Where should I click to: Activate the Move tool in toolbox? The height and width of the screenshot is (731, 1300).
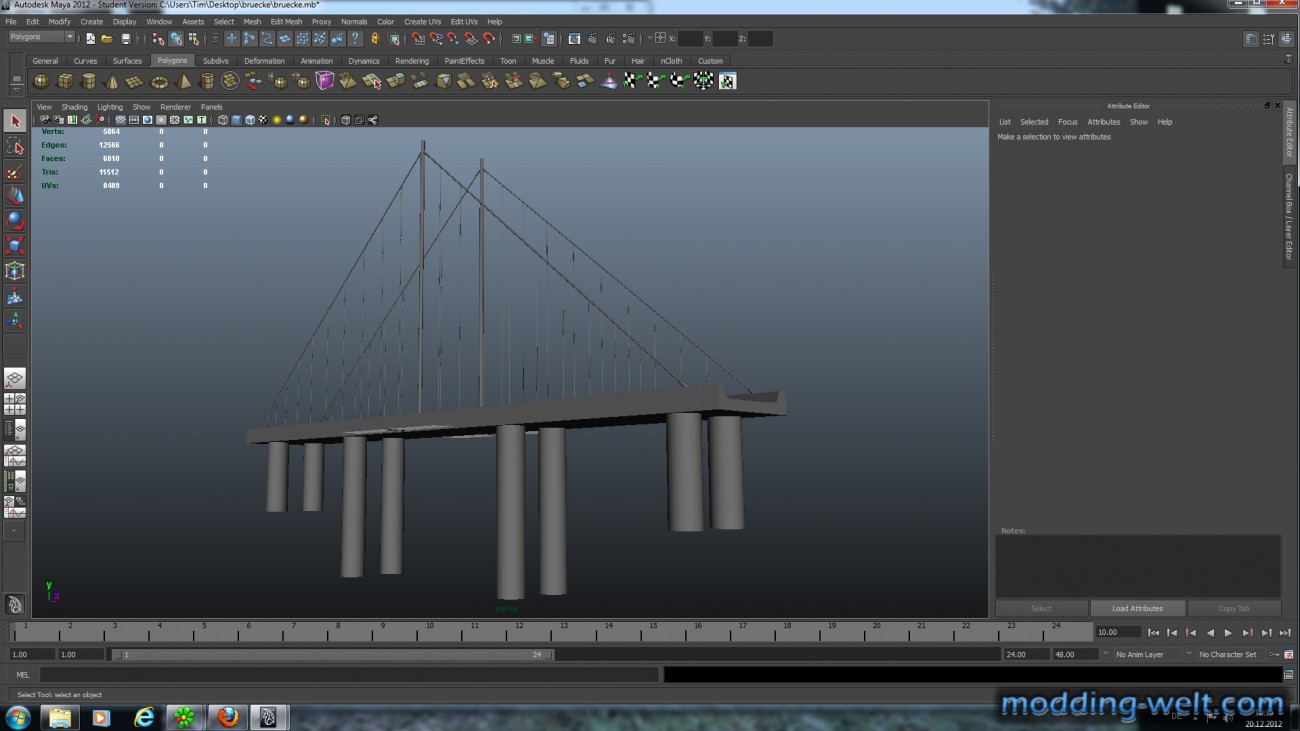[x=15, y=196]
